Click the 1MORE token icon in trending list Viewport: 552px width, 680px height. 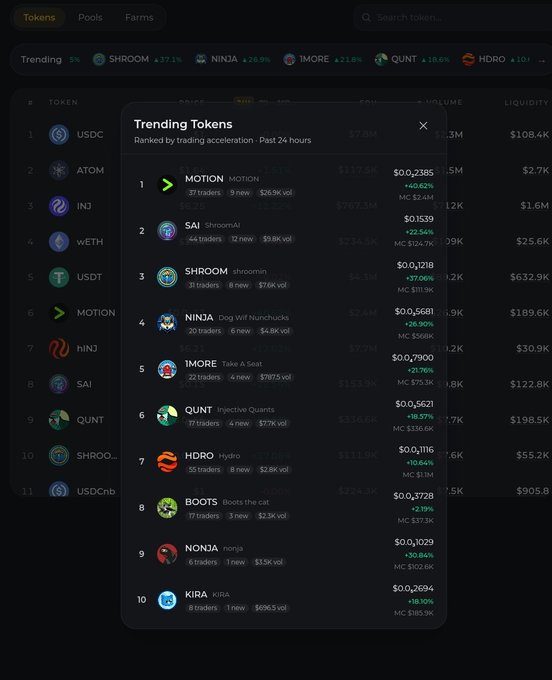[167, 369]
